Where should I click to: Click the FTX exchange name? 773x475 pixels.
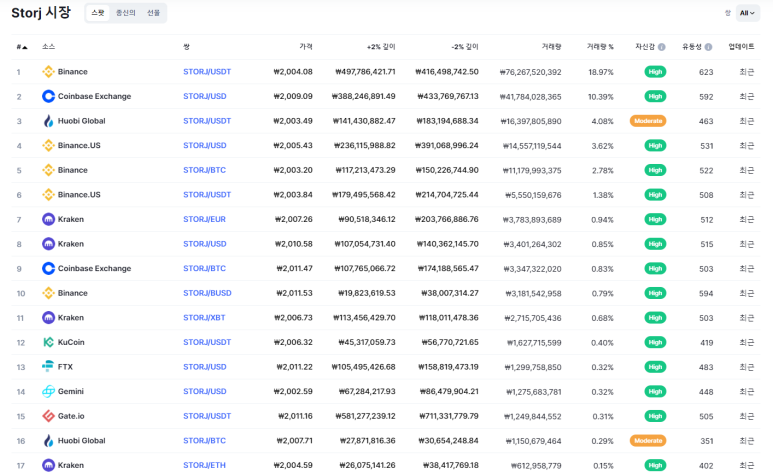point(65,367)
